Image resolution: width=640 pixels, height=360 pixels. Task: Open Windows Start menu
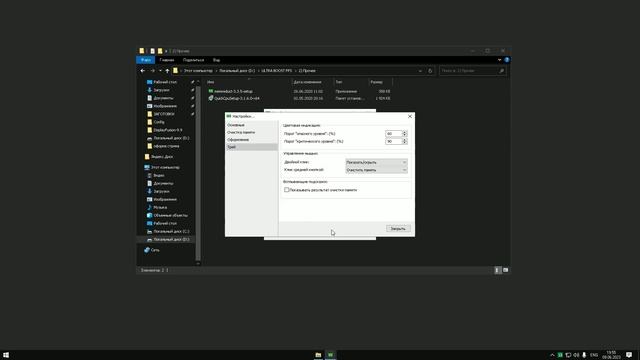(x=6, y=355)
